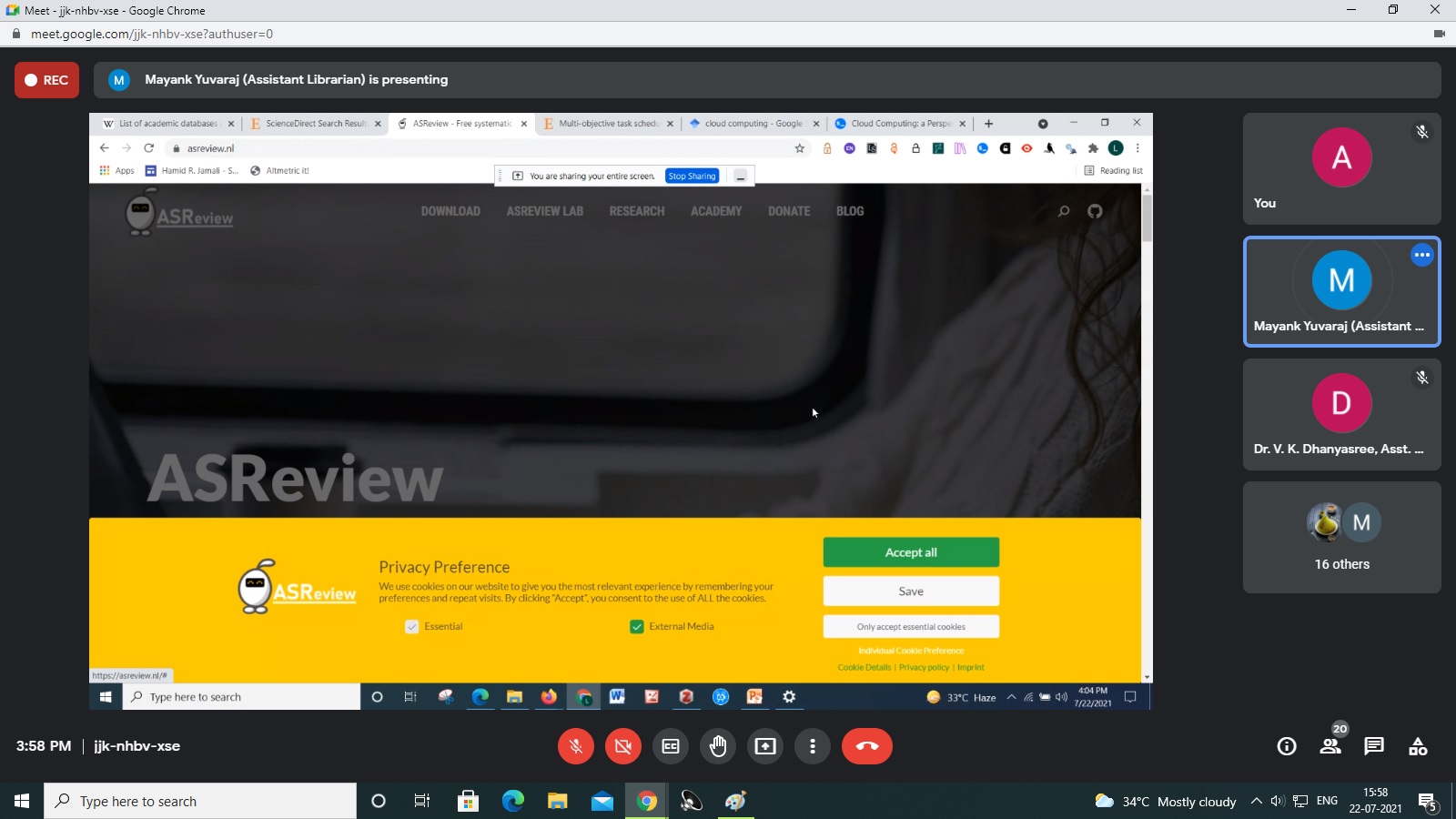The width and height of the screenshot is (1456, 819).
Task: Open options on Mayank Yuvaraj tile
Action: pyautogui.click(x=1422, y=255)
